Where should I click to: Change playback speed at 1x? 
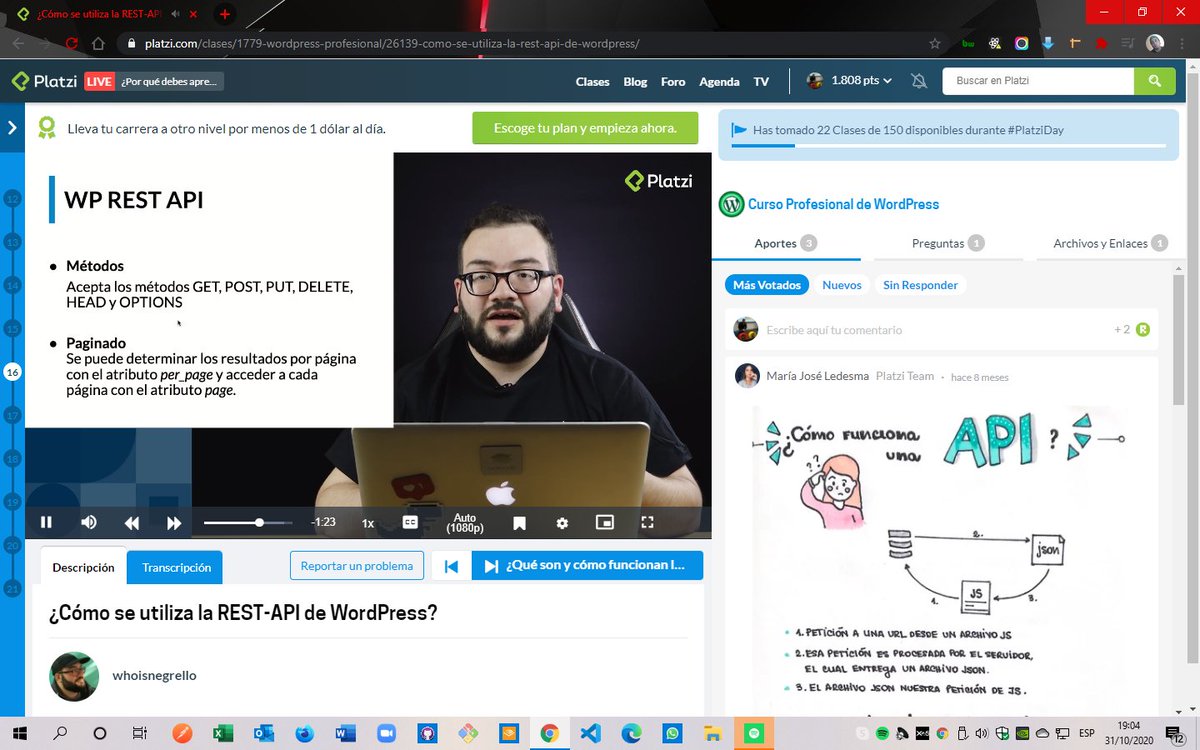pos(368,522)
